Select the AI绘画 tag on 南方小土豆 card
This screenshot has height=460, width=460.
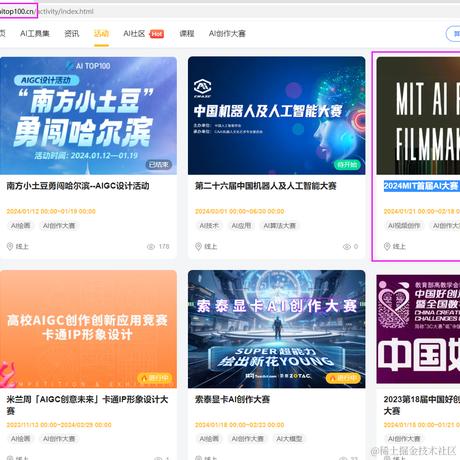click(21, 226)
